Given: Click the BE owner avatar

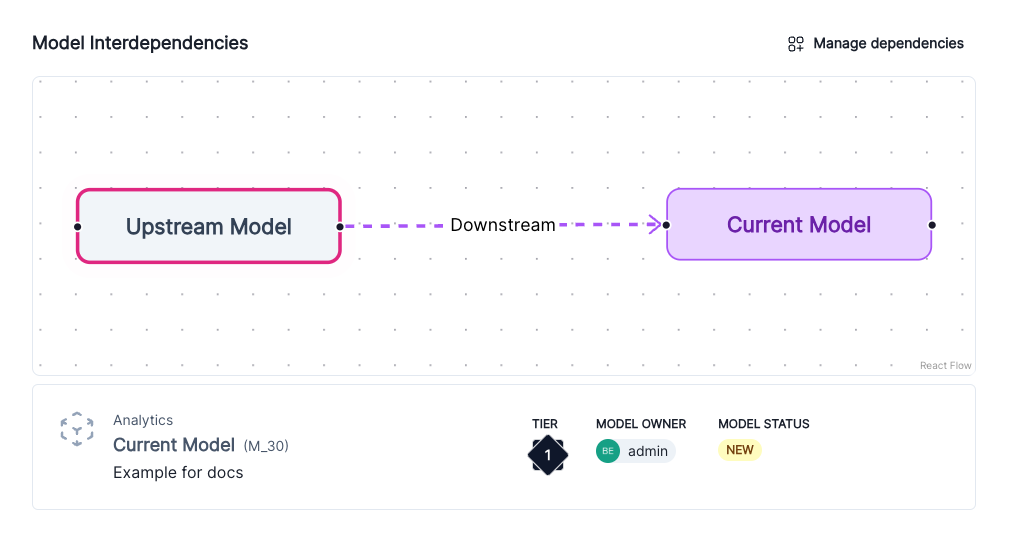Looking at the screenshot, I should click(x=608, y=451).
